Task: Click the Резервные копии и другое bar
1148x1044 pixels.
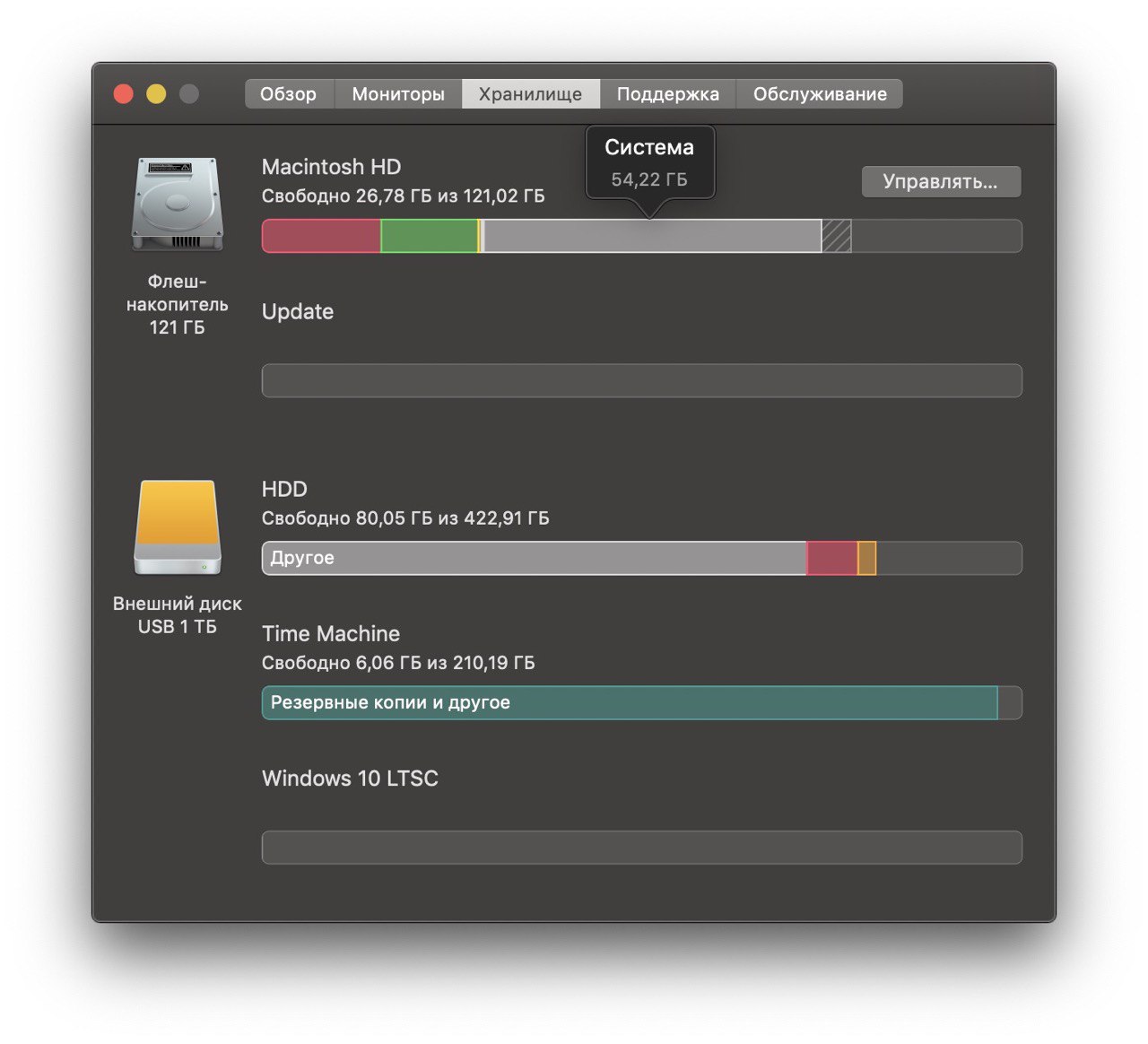Action: click(630, 702)
